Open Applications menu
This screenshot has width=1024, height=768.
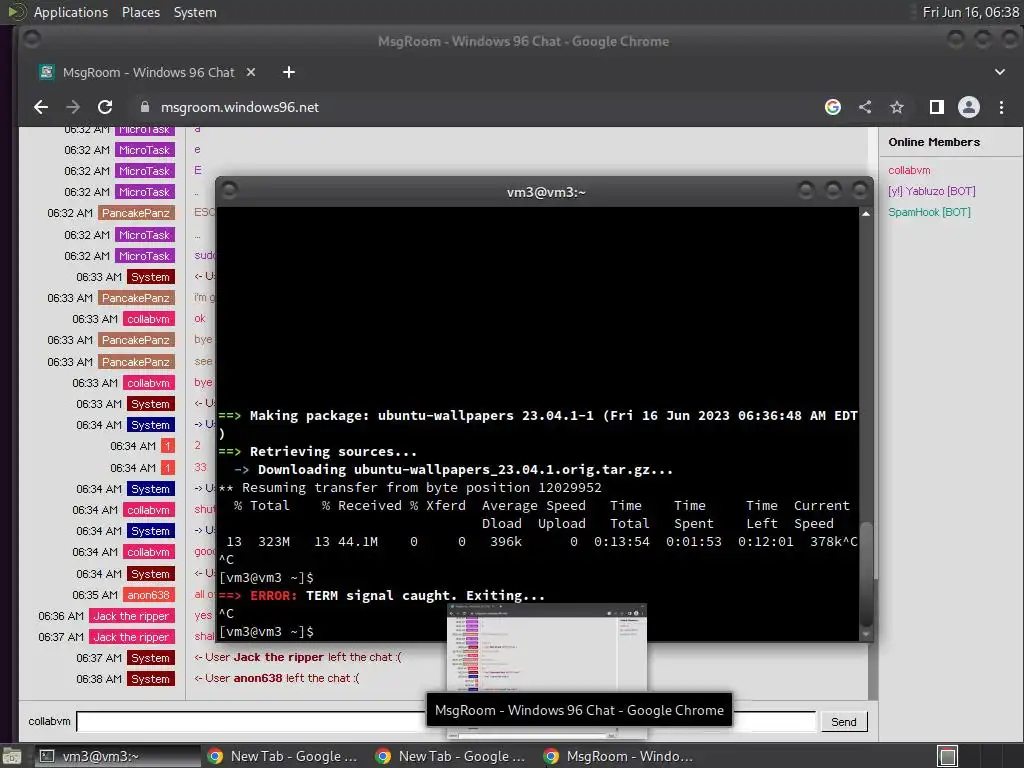coord(71,12)
